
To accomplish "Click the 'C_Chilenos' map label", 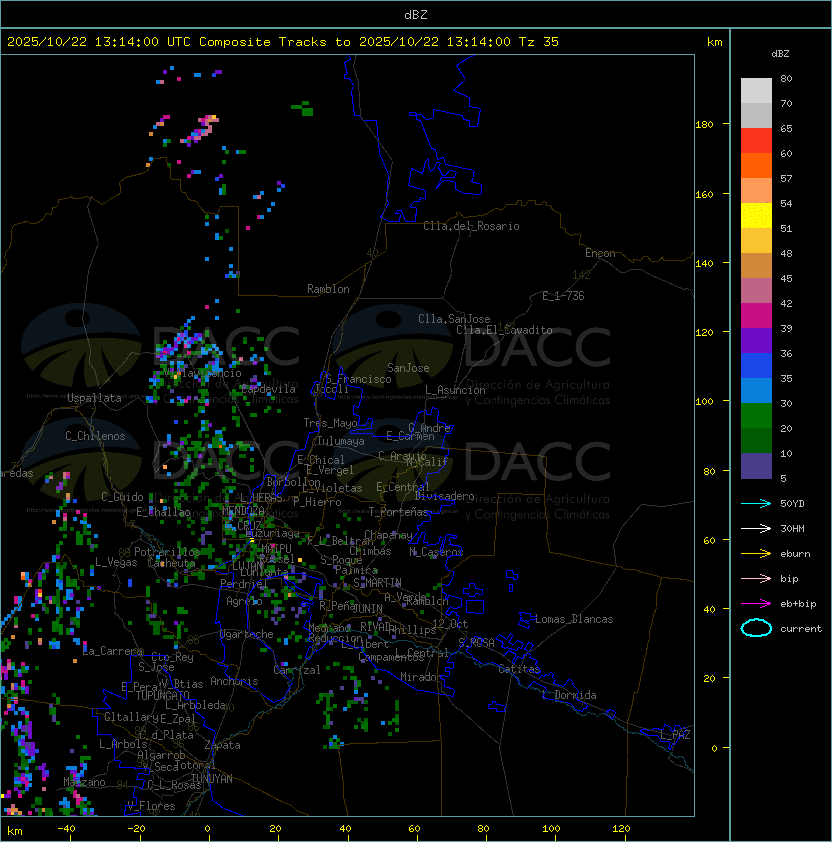I will [x=95, y=436].
